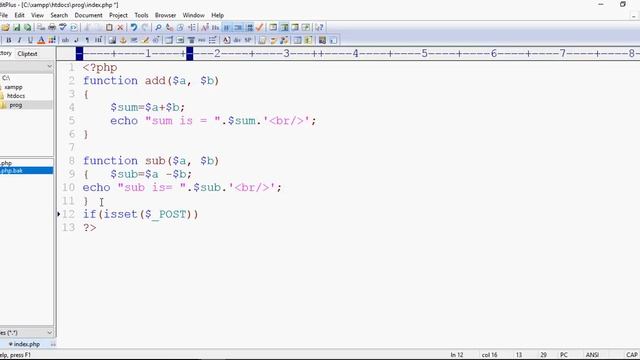This screenshot has height=360, width=640.
Task: Select the .php file in file list
Action: 7,163
